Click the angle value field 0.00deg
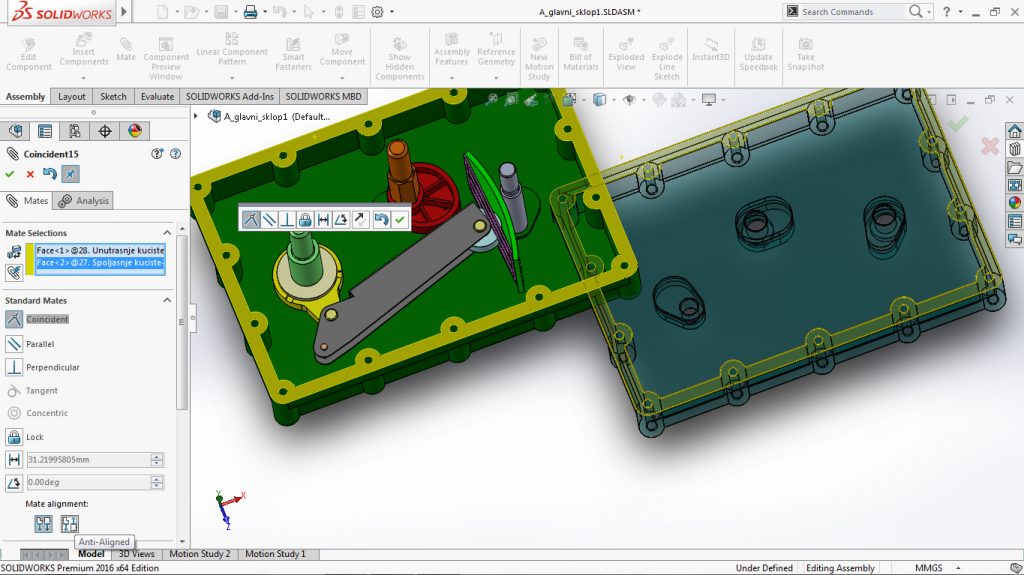Viewport: 1024px width, 575px height. pyautogui.click(x=88, y=482)
